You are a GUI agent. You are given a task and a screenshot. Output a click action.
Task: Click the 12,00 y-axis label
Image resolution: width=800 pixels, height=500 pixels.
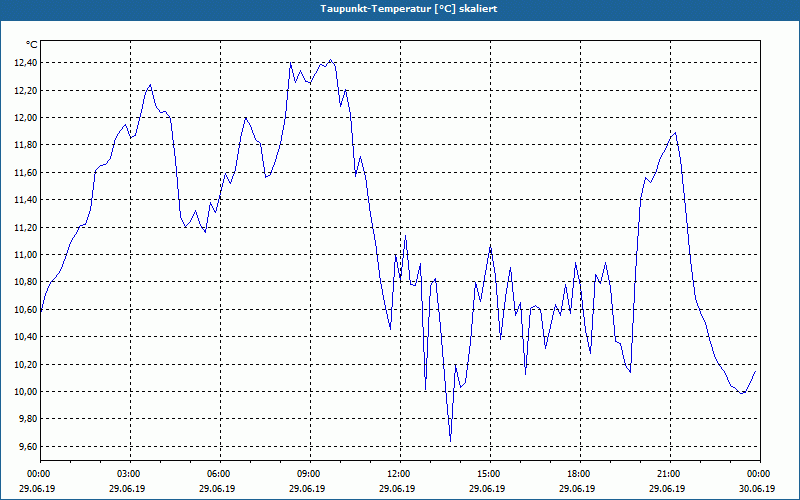(26, 117)
